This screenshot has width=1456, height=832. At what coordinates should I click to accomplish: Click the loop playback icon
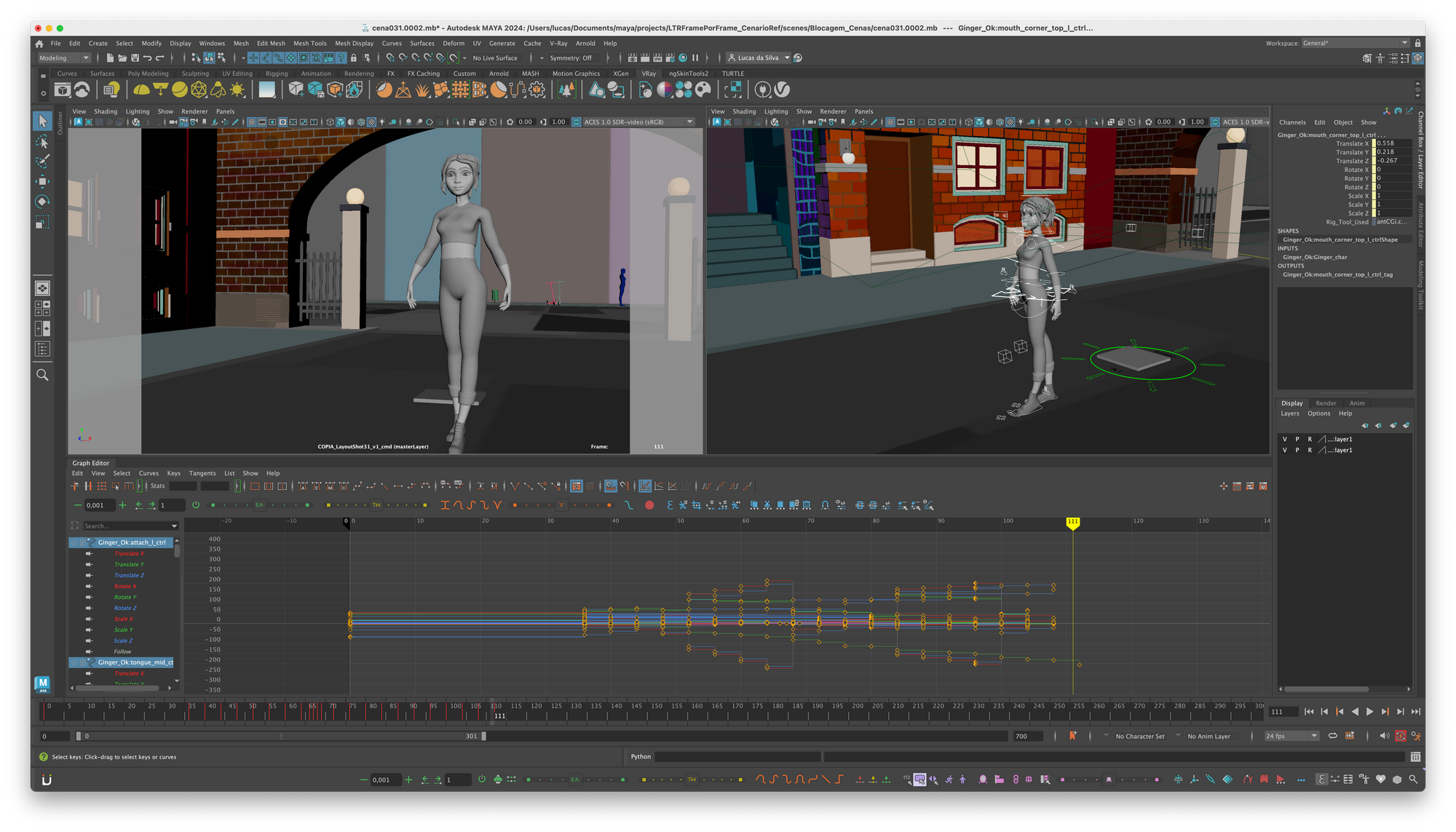point(1332,736)
